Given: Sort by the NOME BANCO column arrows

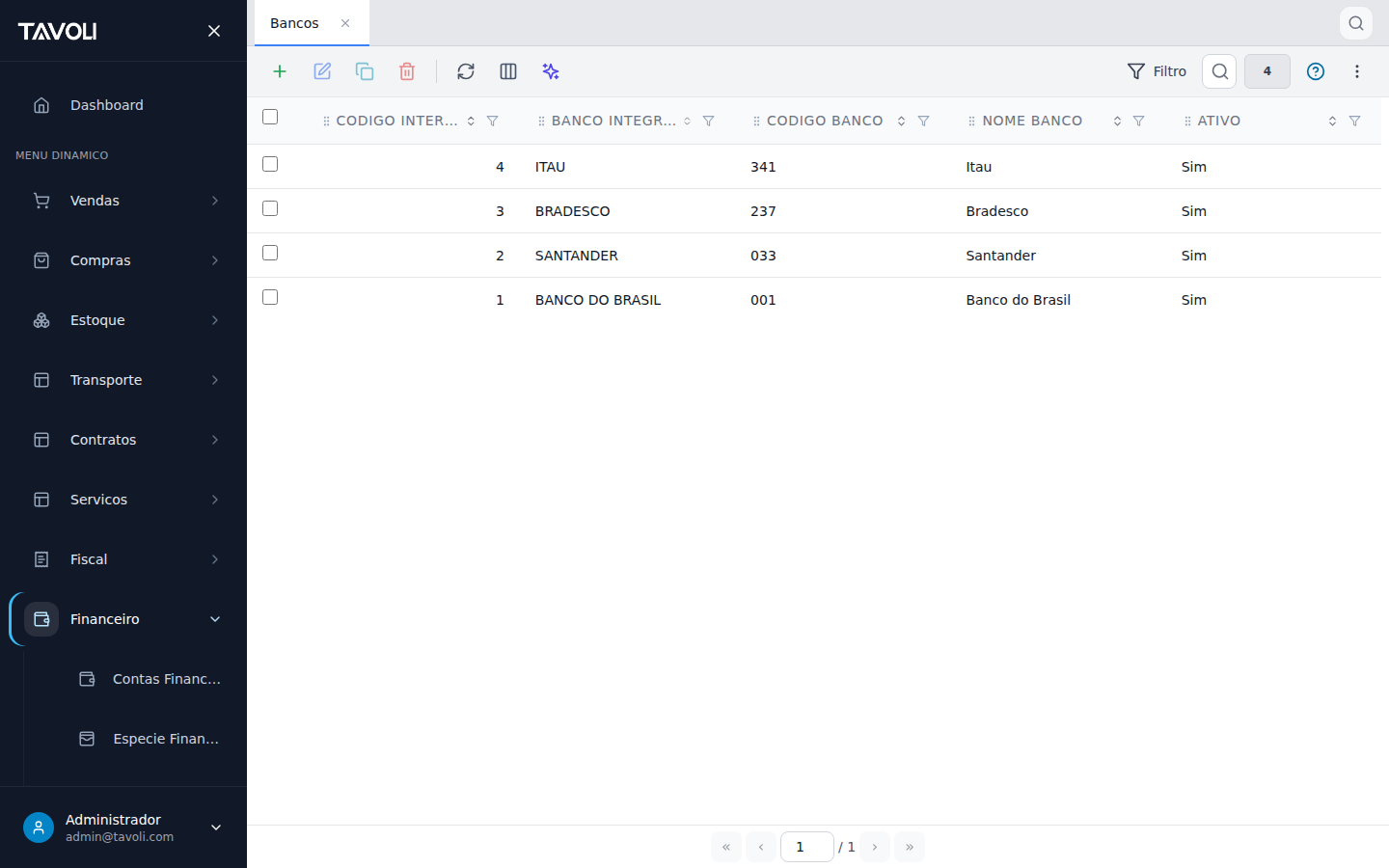Looking at the screenshot, I should point(1117,121).
